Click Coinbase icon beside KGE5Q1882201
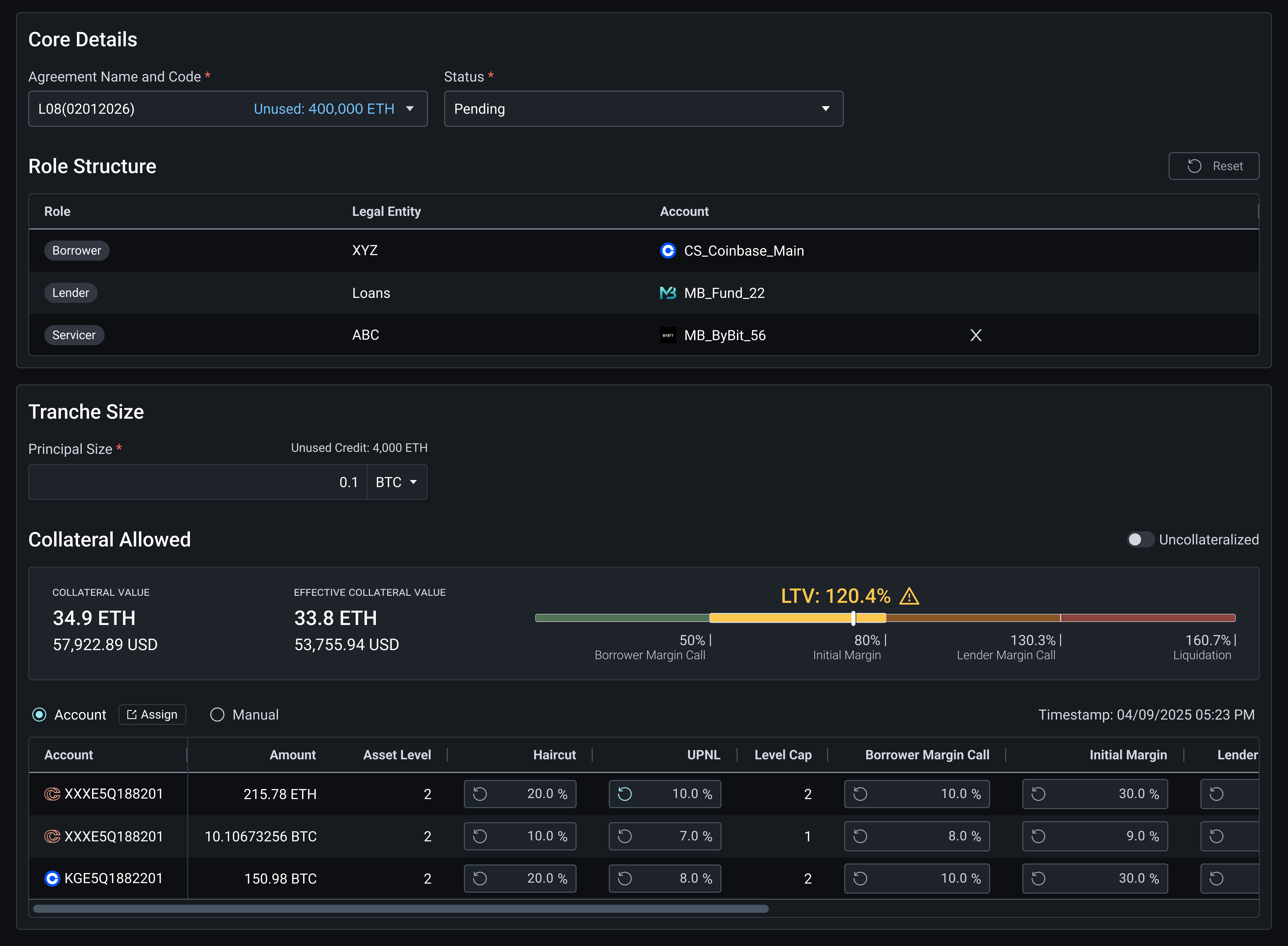This screenshot has height=946, width=1288. [52, 878]
